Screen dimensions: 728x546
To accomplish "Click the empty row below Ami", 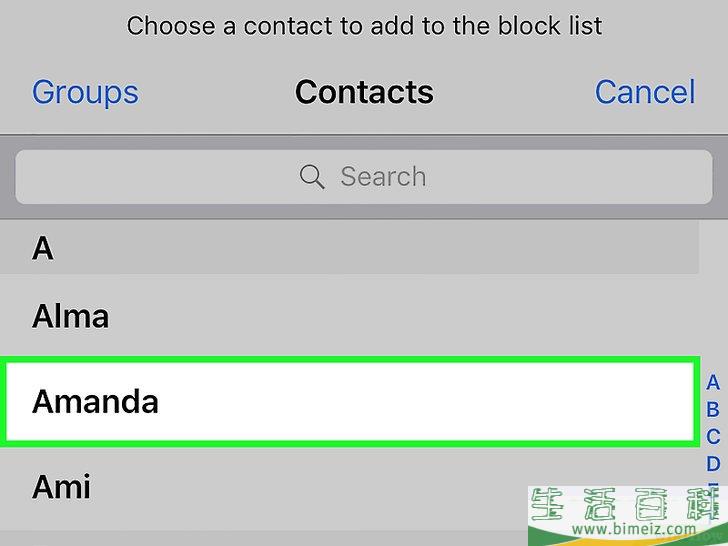I will coord(264,539).
